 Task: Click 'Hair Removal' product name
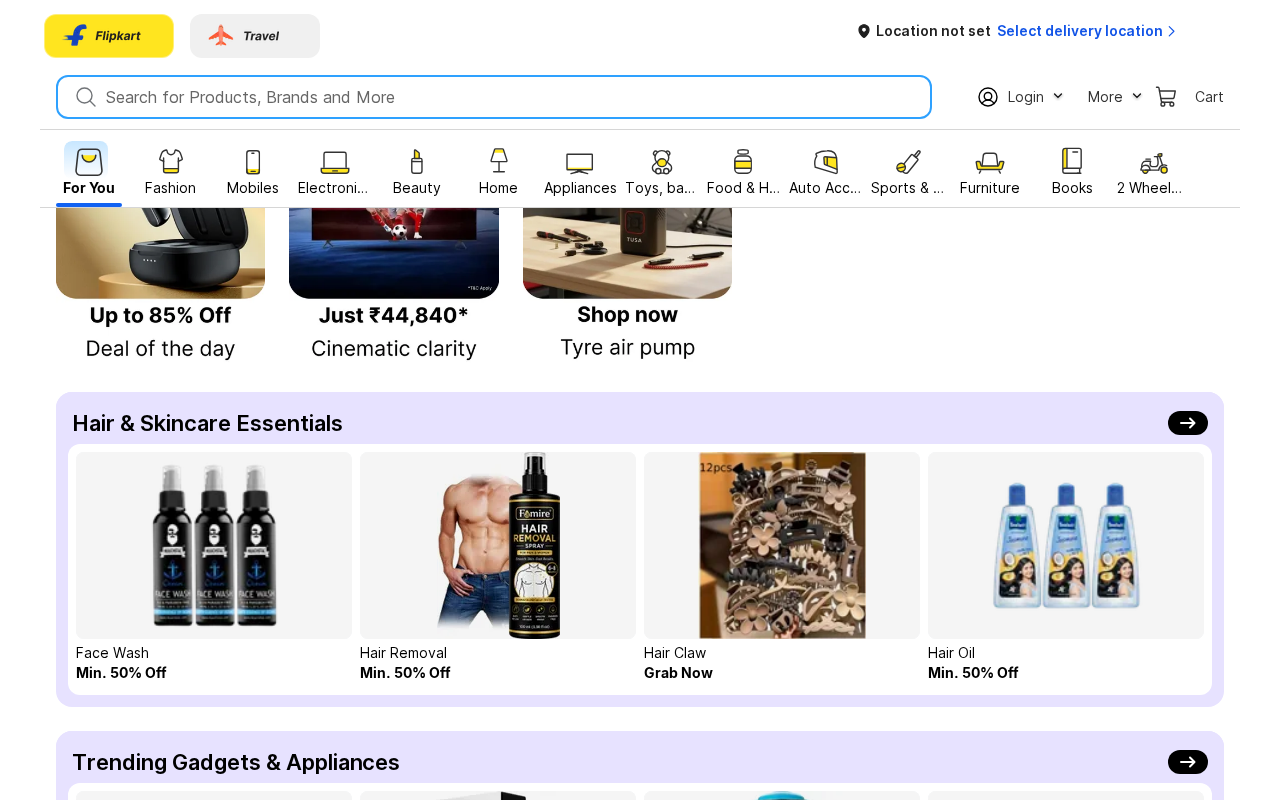tap(403, 653)
